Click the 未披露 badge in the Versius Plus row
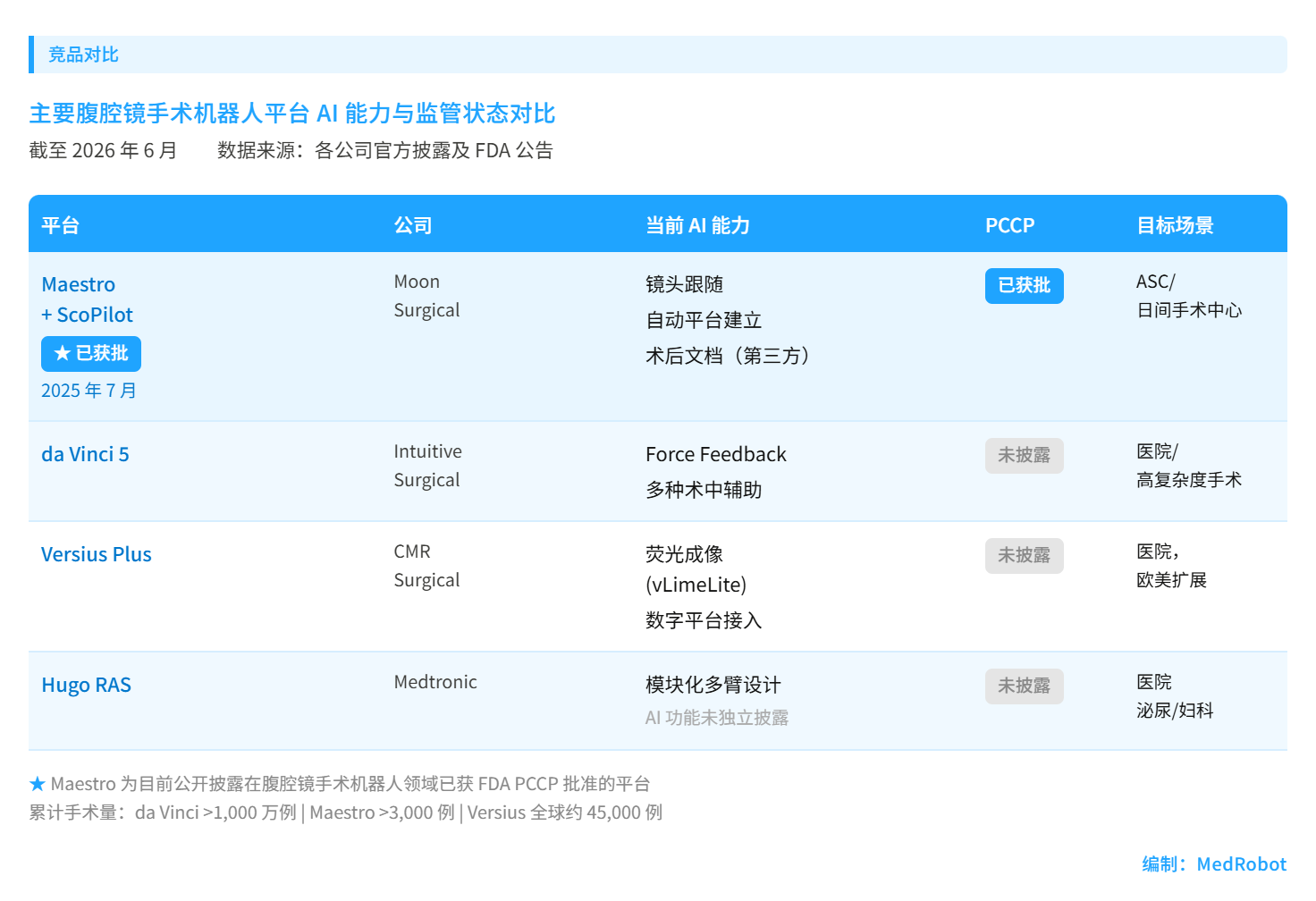The image size is (1316, 901). pyautogui.click(x=1025, y=556)
